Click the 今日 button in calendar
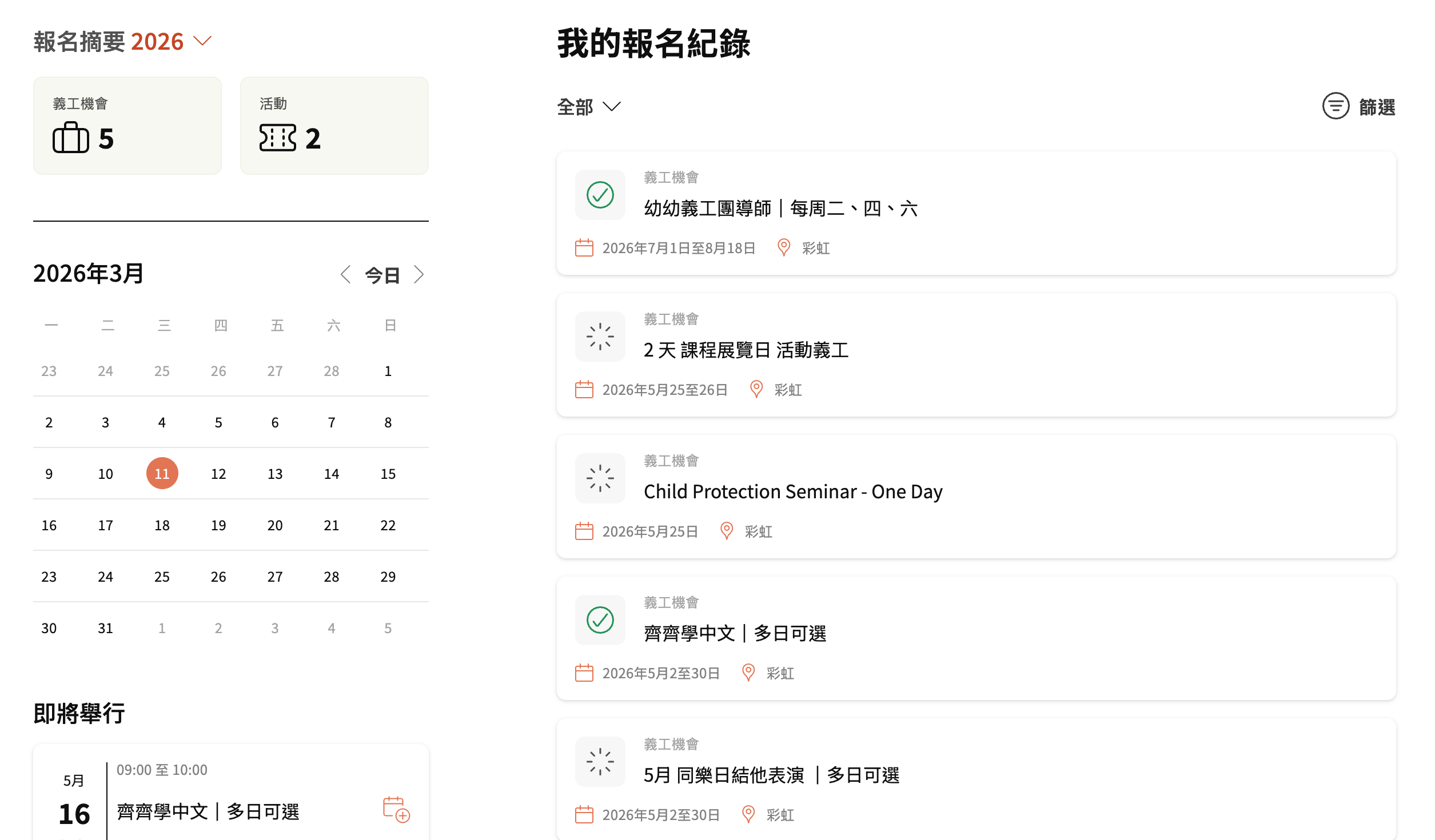This screenshot has height=840, width=1435. (382, 275)
